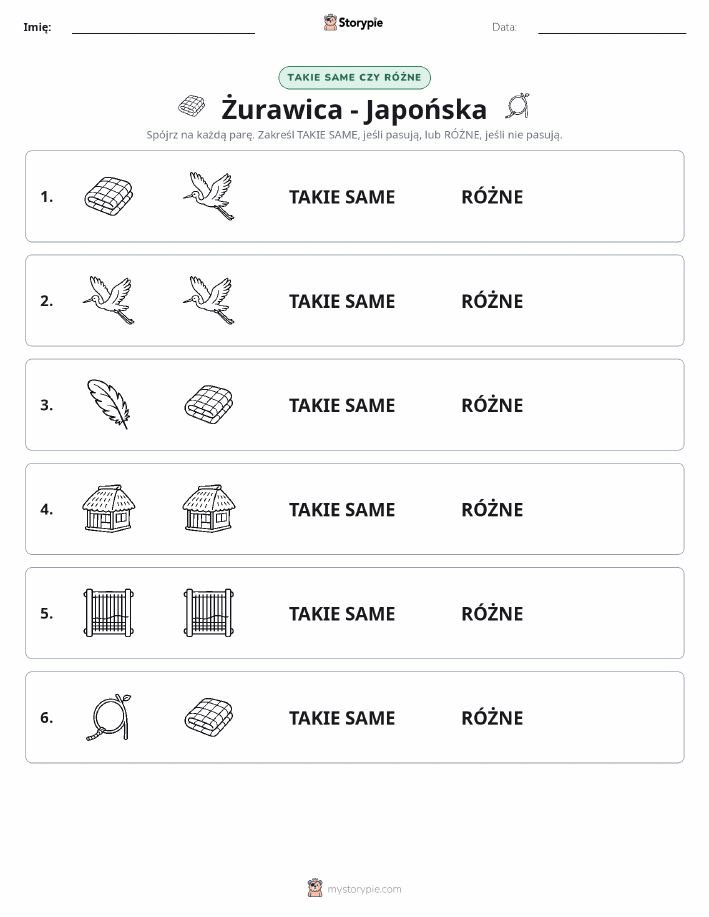Choose RÓŻNE for row 6

click(x=492, y=718)
